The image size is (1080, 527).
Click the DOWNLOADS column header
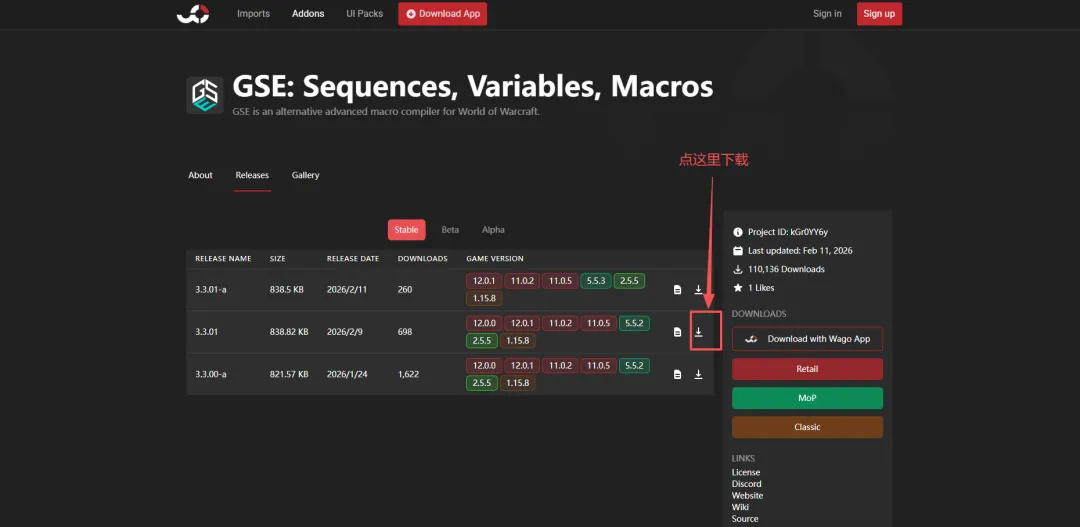click(423, 259)
